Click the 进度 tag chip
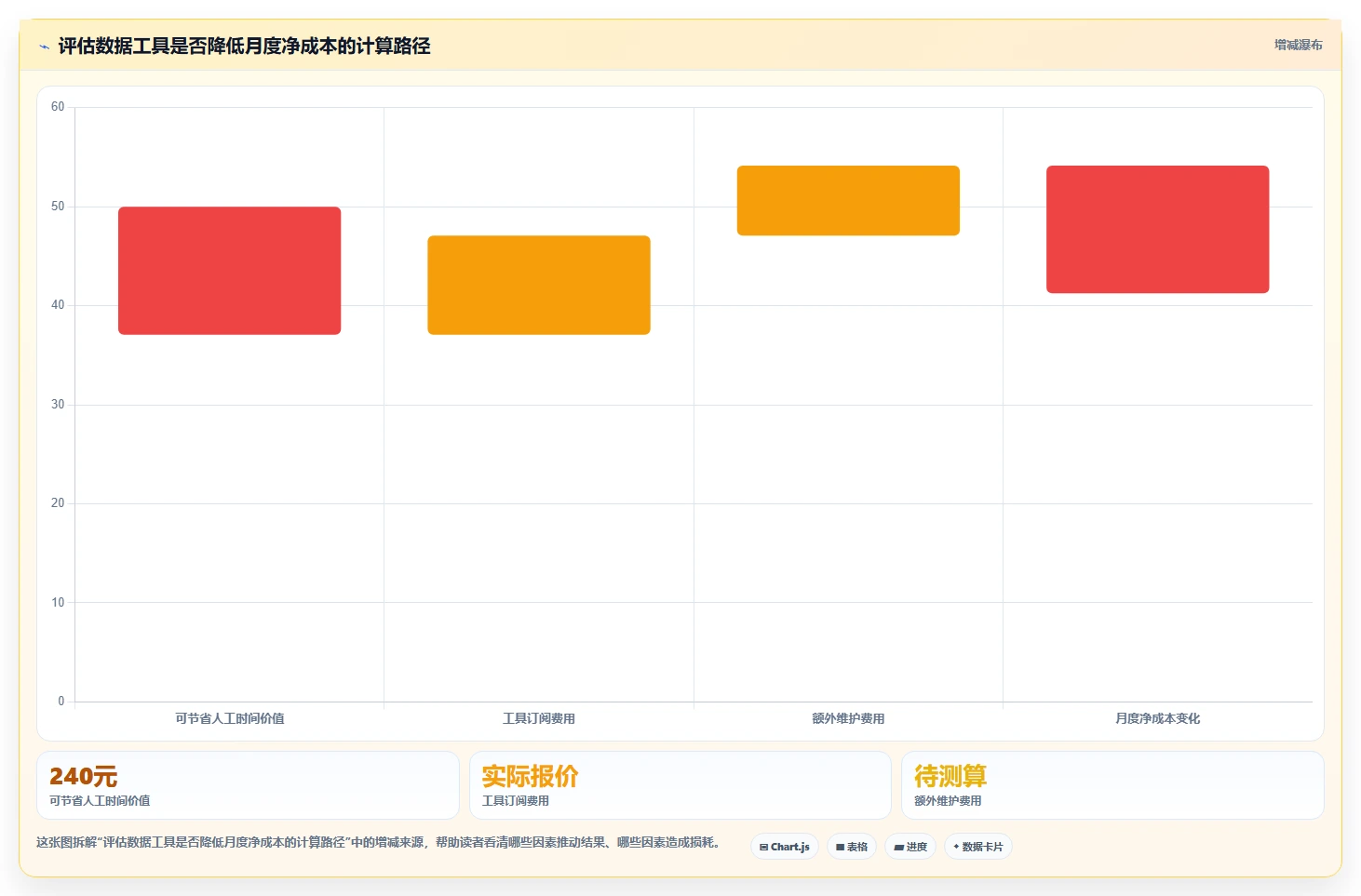This screenshot has width=1361, height=896. (910, 847)
